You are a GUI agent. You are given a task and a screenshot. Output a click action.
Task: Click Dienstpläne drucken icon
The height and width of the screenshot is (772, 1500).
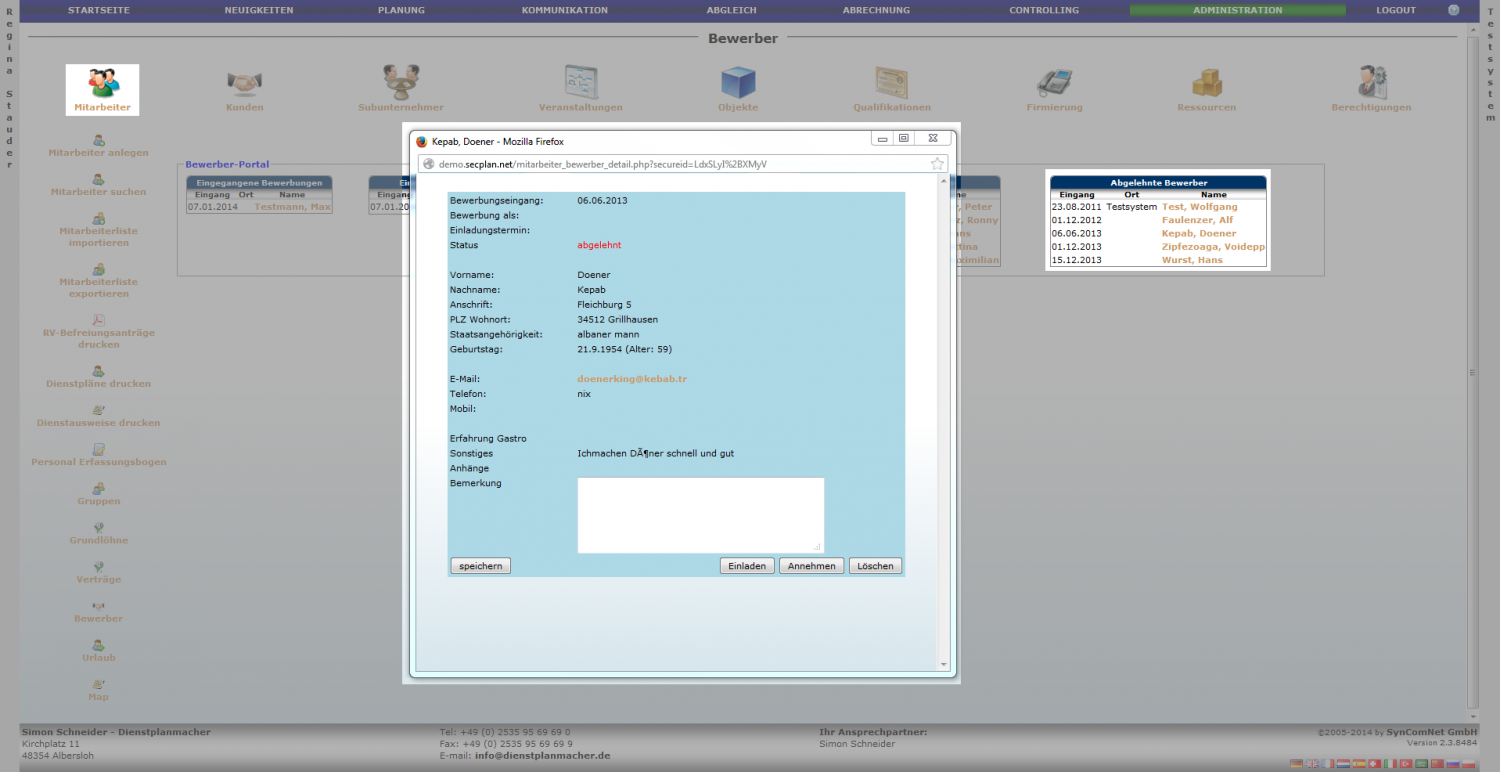point(98,371)
